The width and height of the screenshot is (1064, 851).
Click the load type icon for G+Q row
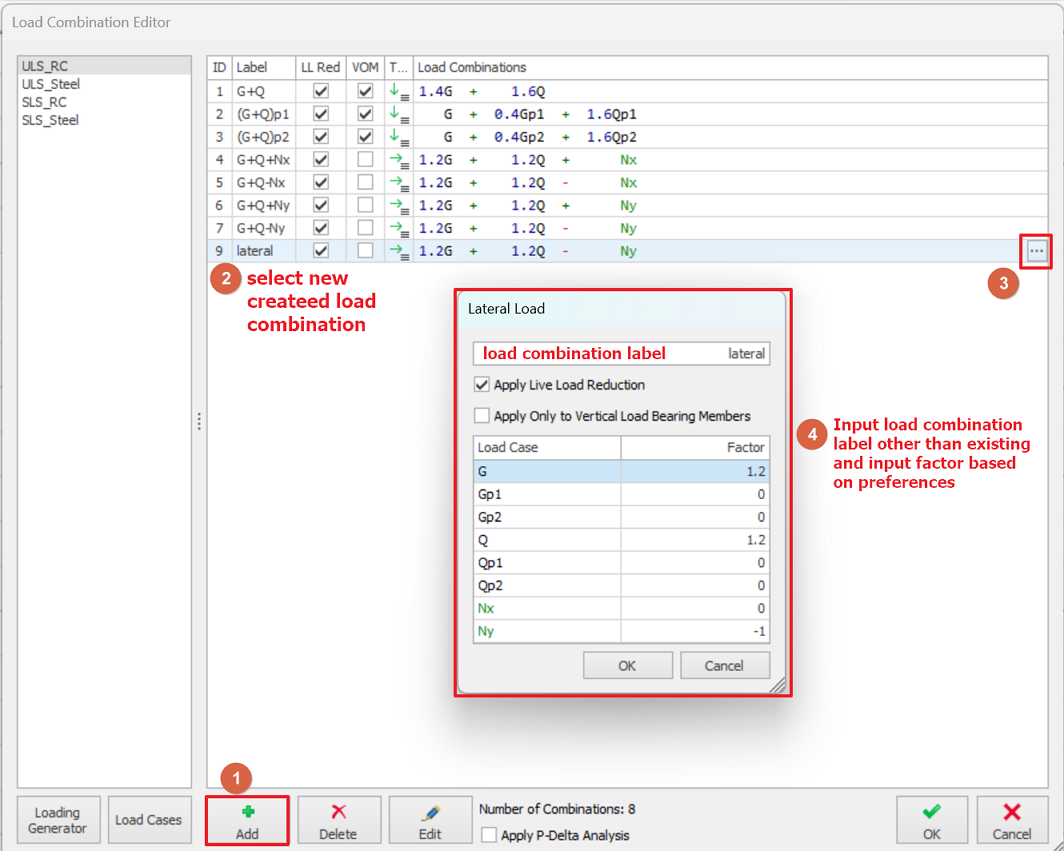point(398,91)
